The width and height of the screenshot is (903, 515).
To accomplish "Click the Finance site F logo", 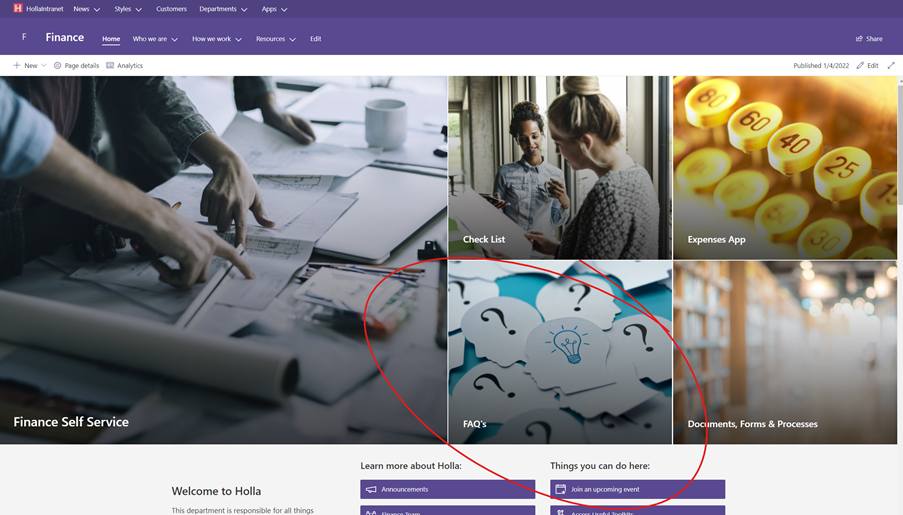I will point(24,37).
